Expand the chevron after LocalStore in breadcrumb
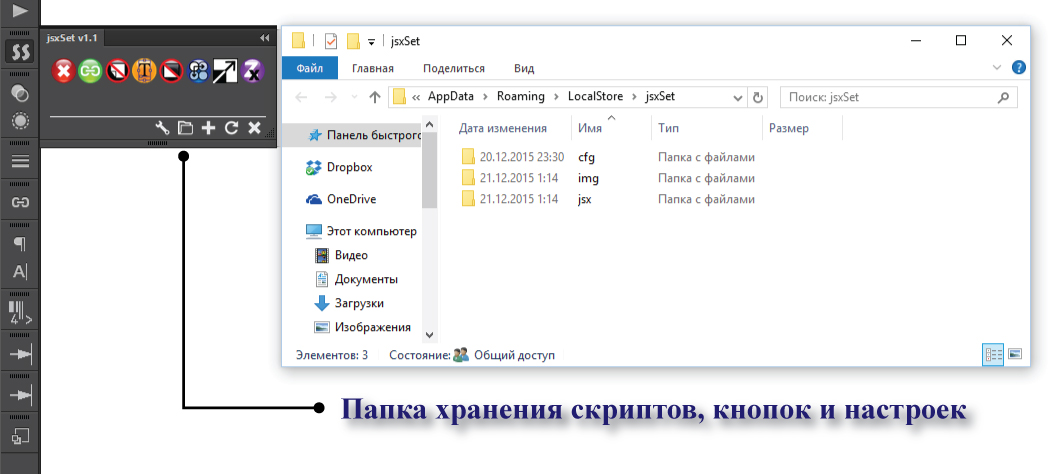Viewport: 1055px width, 474px height. pyautogui.click(x=634, y=96)
